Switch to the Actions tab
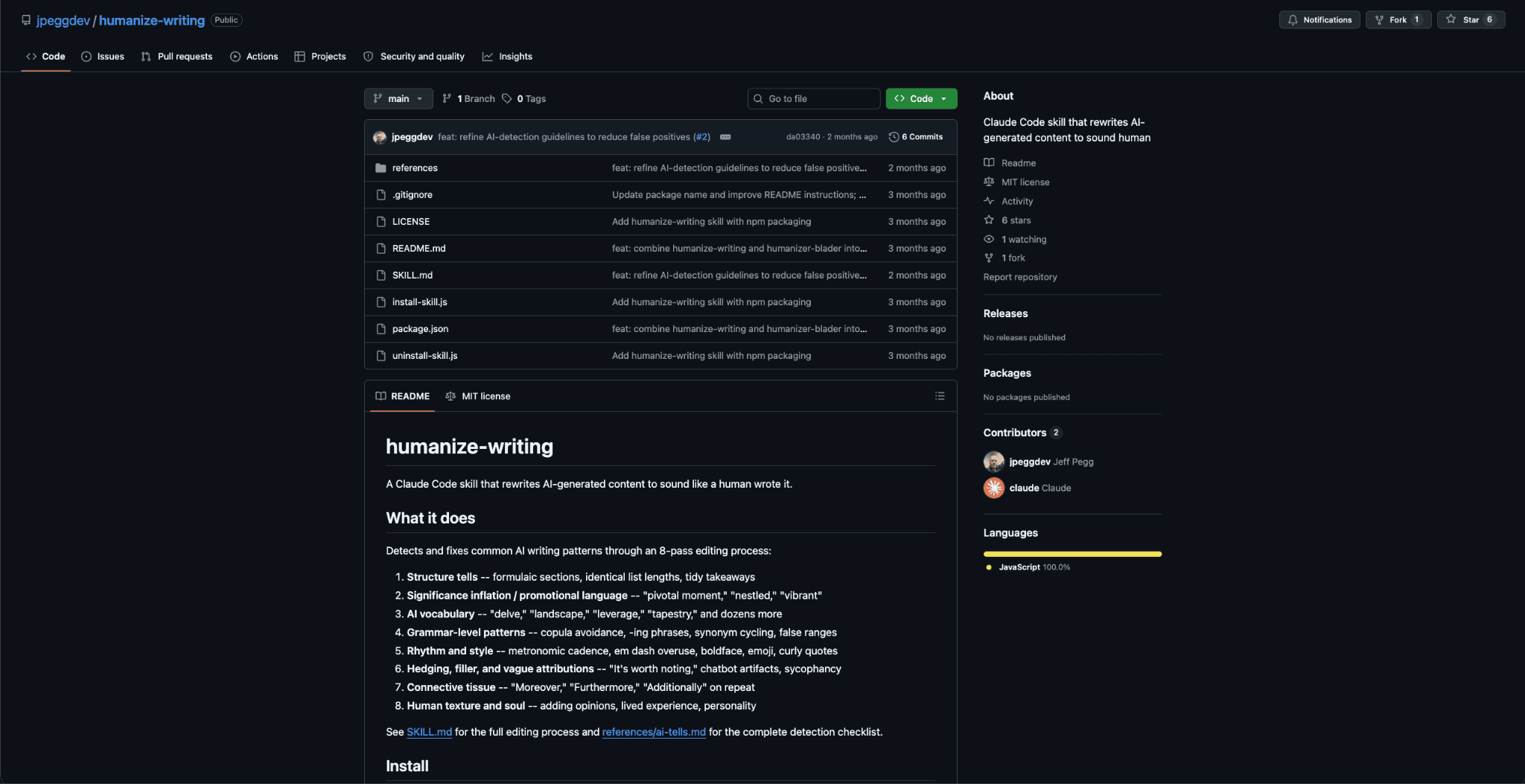Image resolution: width=1525 pixels, height=784 pixels. click(254, 57)
